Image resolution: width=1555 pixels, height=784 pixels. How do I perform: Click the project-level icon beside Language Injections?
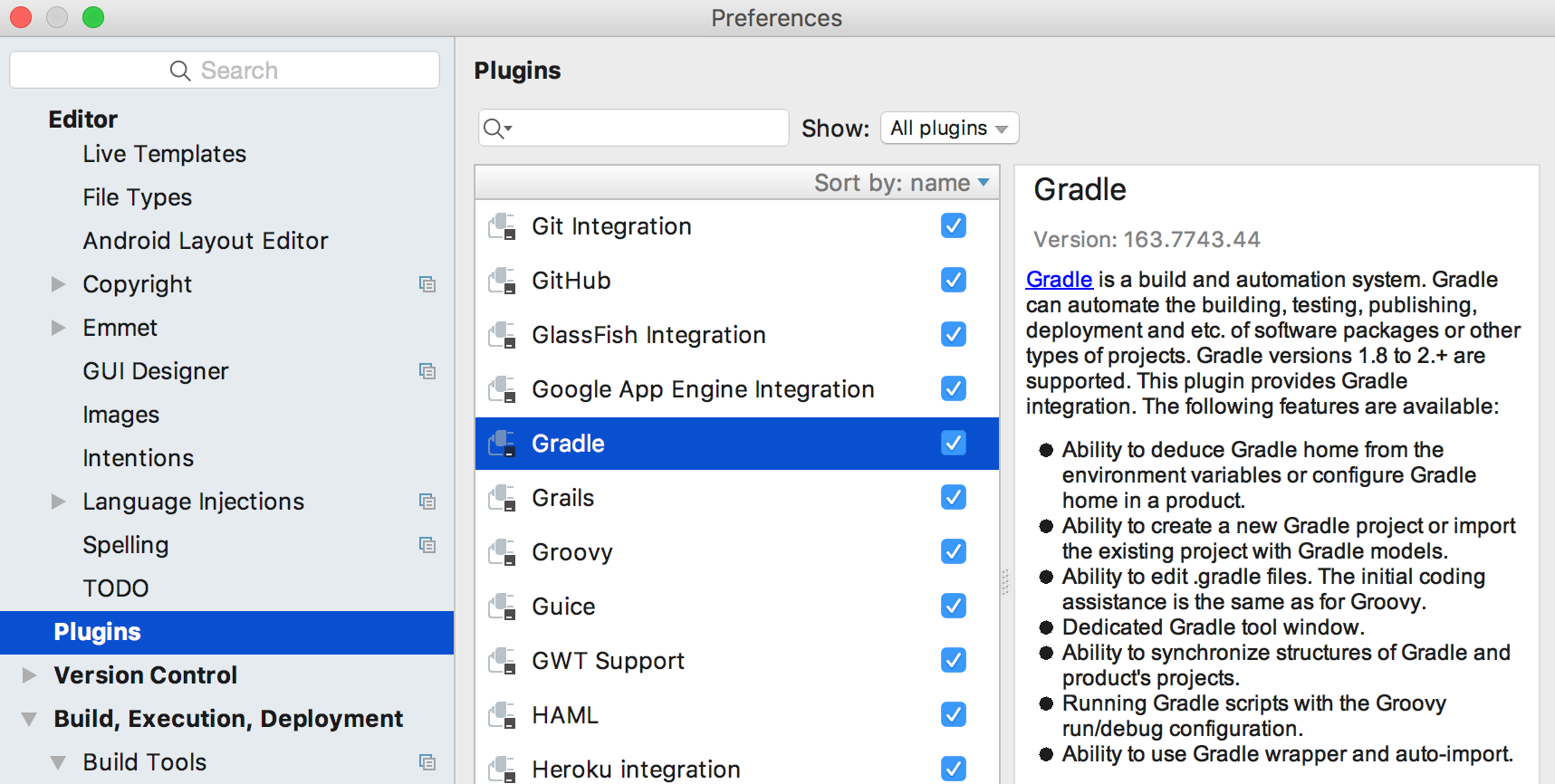tap(427, 502)
